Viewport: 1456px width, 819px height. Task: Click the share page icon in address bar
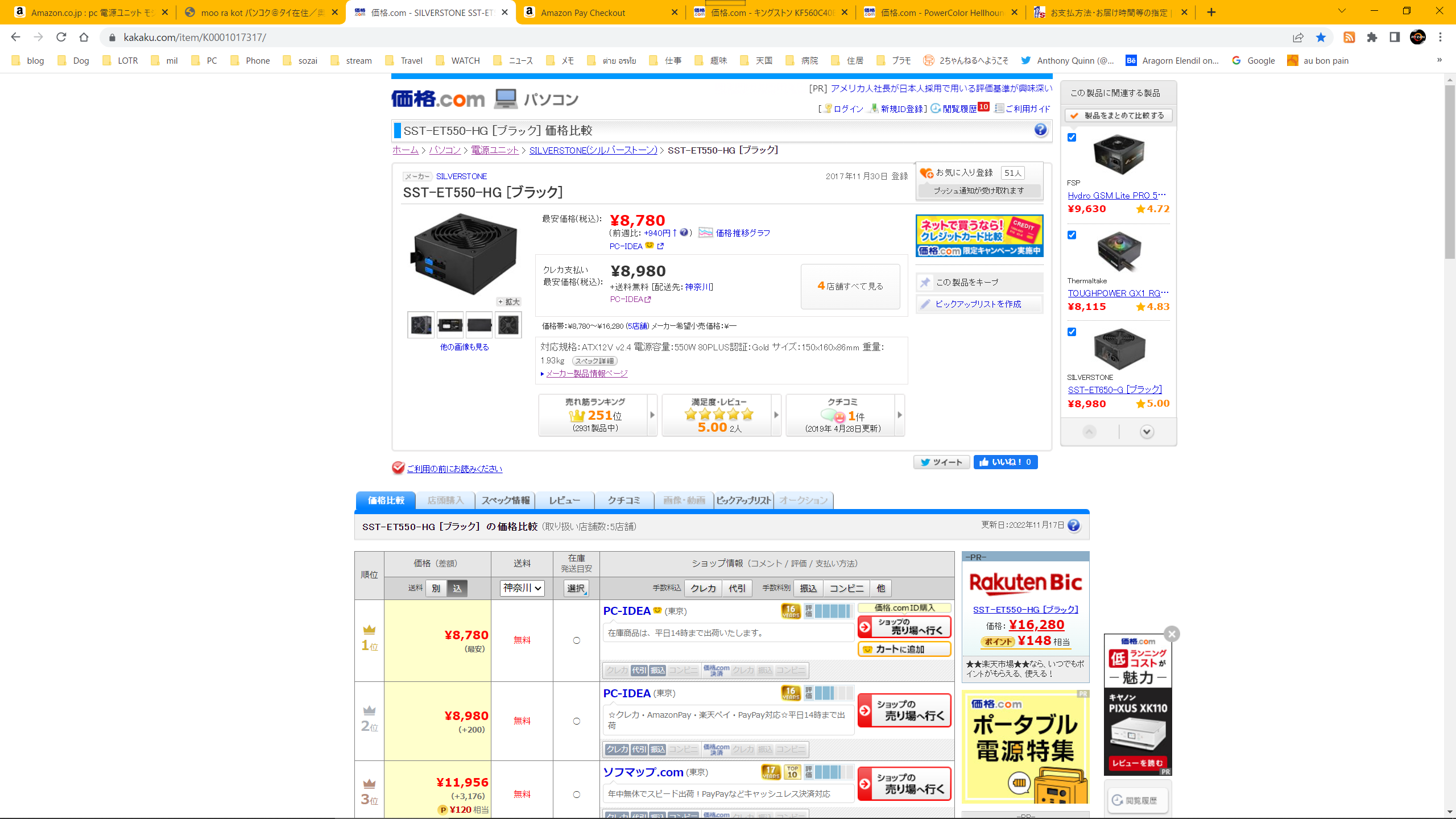click(1298, 37)
